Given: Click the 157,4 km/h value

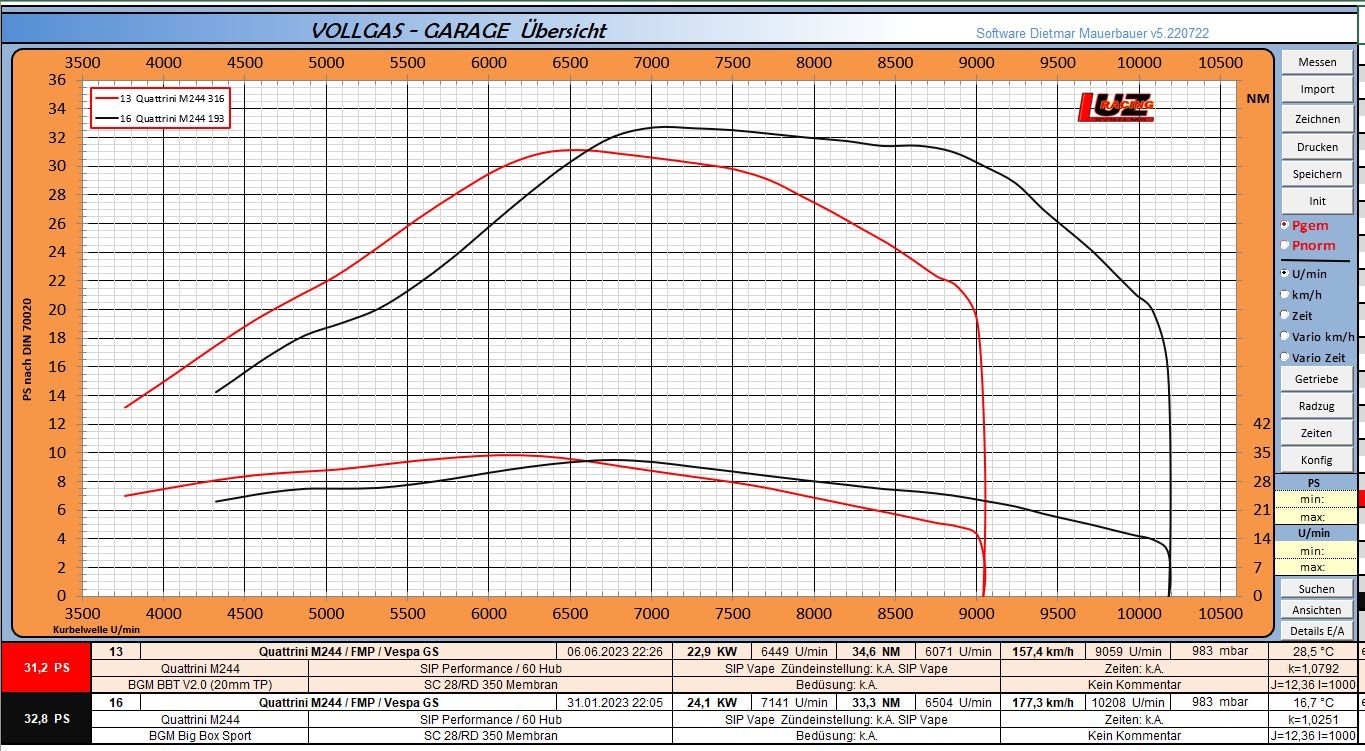Looking at the screenshot, I should 1044,652.
